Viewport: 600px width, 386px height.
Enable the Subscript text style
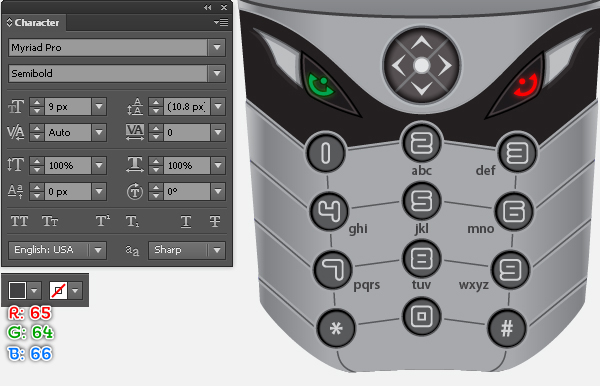(132, 221)
